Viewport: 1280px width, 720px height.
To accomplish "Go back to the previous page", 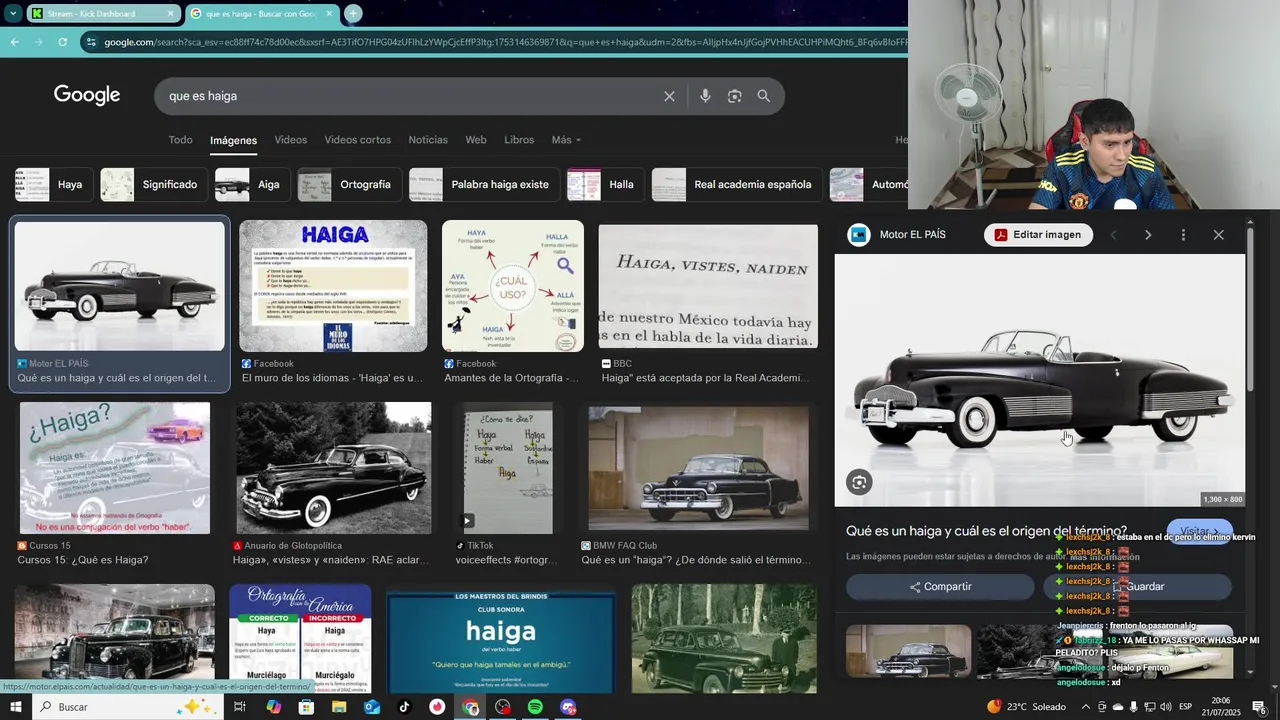I will point(14,42).
